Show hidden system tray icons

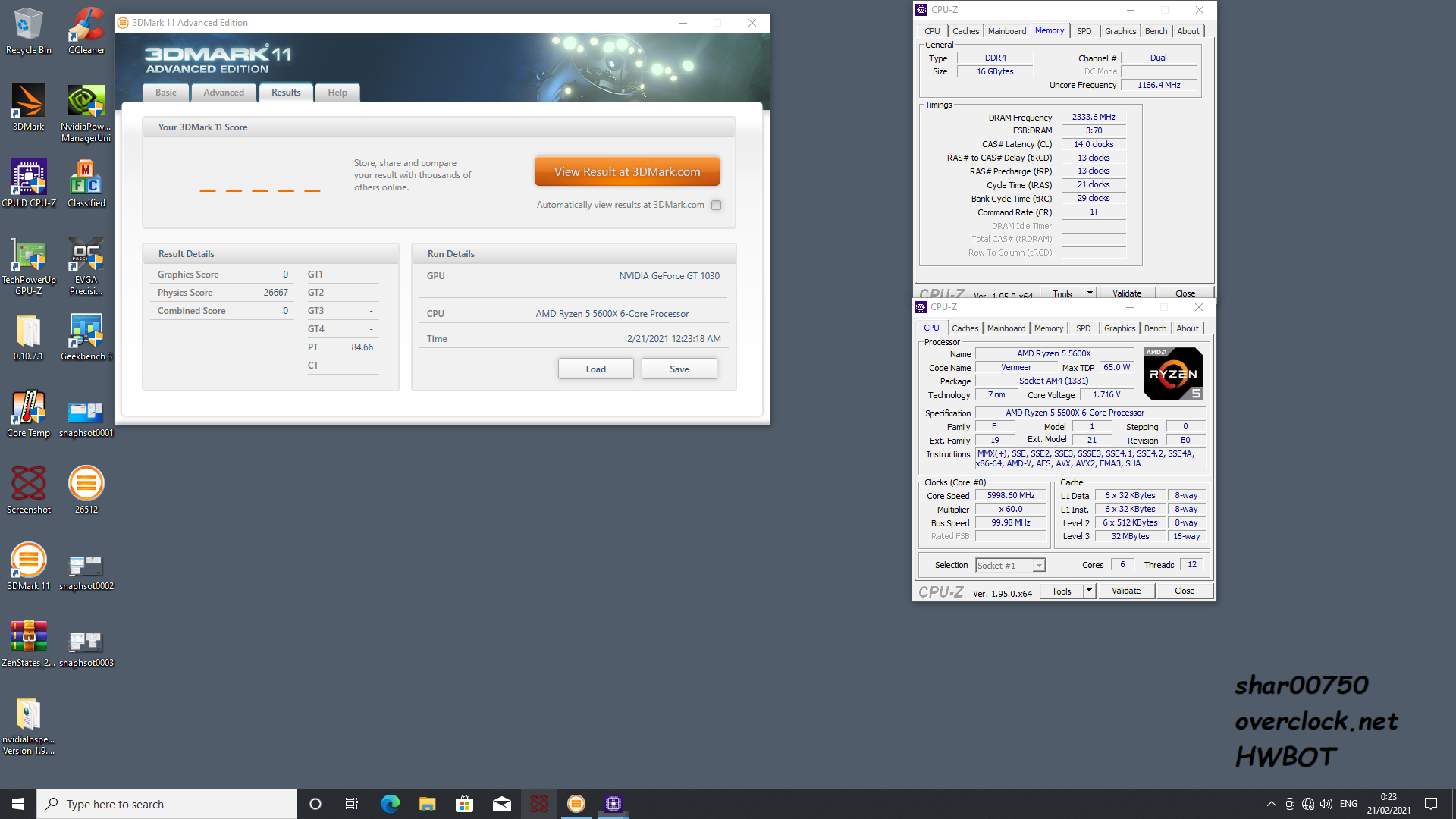[x=1272, y=804]
